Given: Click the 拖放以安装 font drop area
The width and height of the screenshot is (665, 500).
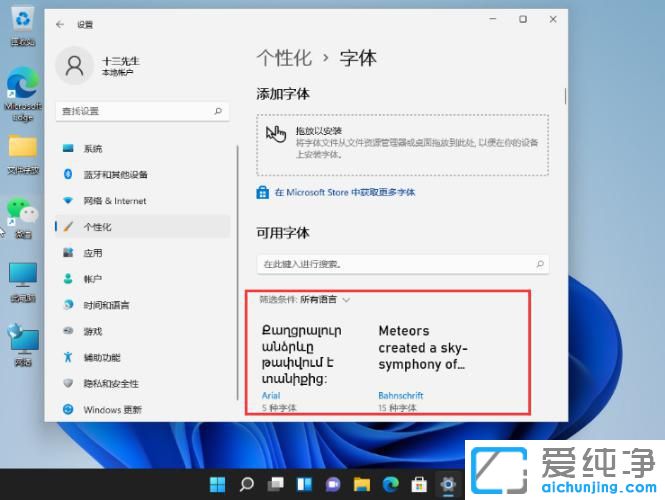Looking at the screenshot, I should coord(402,145).
